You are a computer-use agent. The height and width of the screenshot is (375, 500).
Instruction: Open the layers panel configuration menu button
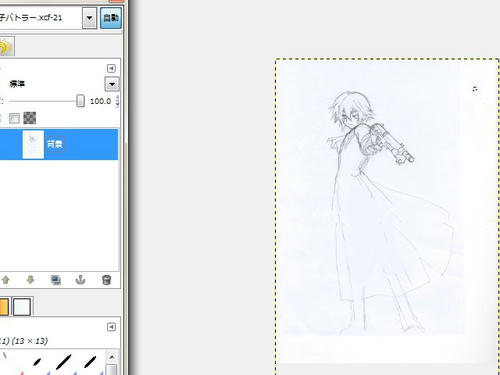111,68
